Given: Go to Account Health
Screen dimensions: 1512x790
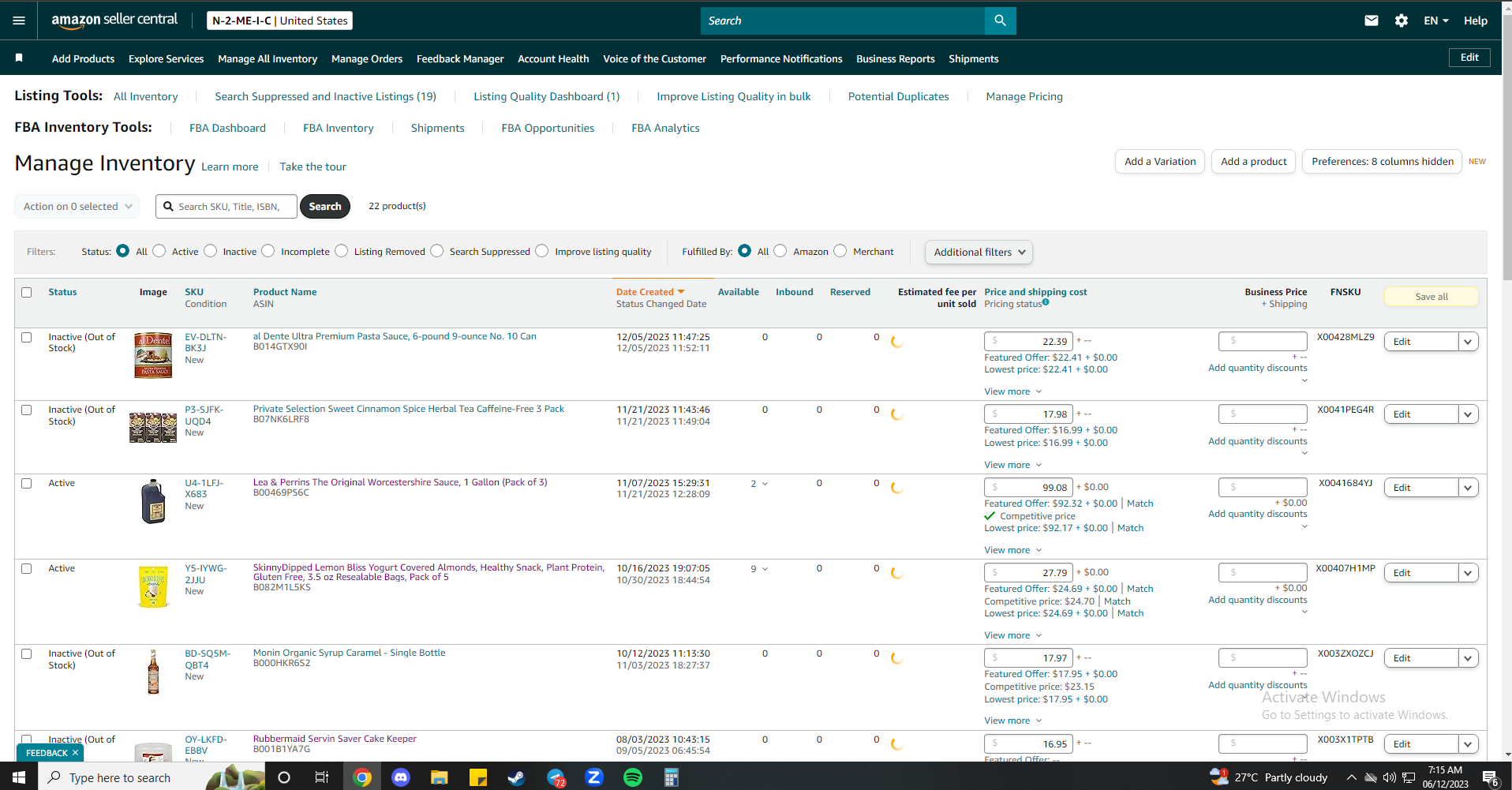Looking at the screenshot, I should point(553,58).
